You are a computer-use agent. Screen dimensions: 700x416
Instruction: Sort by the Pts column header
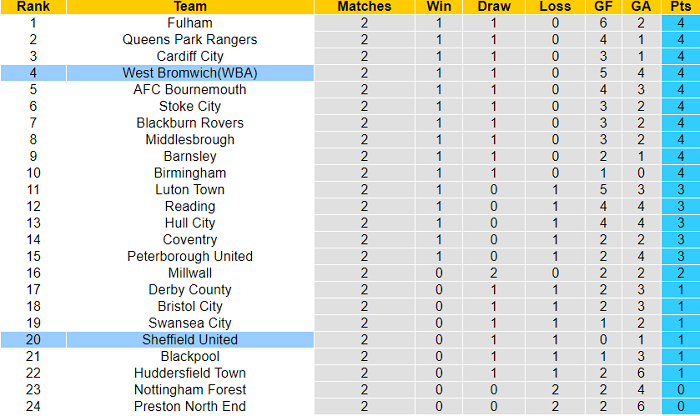[679, 6]
